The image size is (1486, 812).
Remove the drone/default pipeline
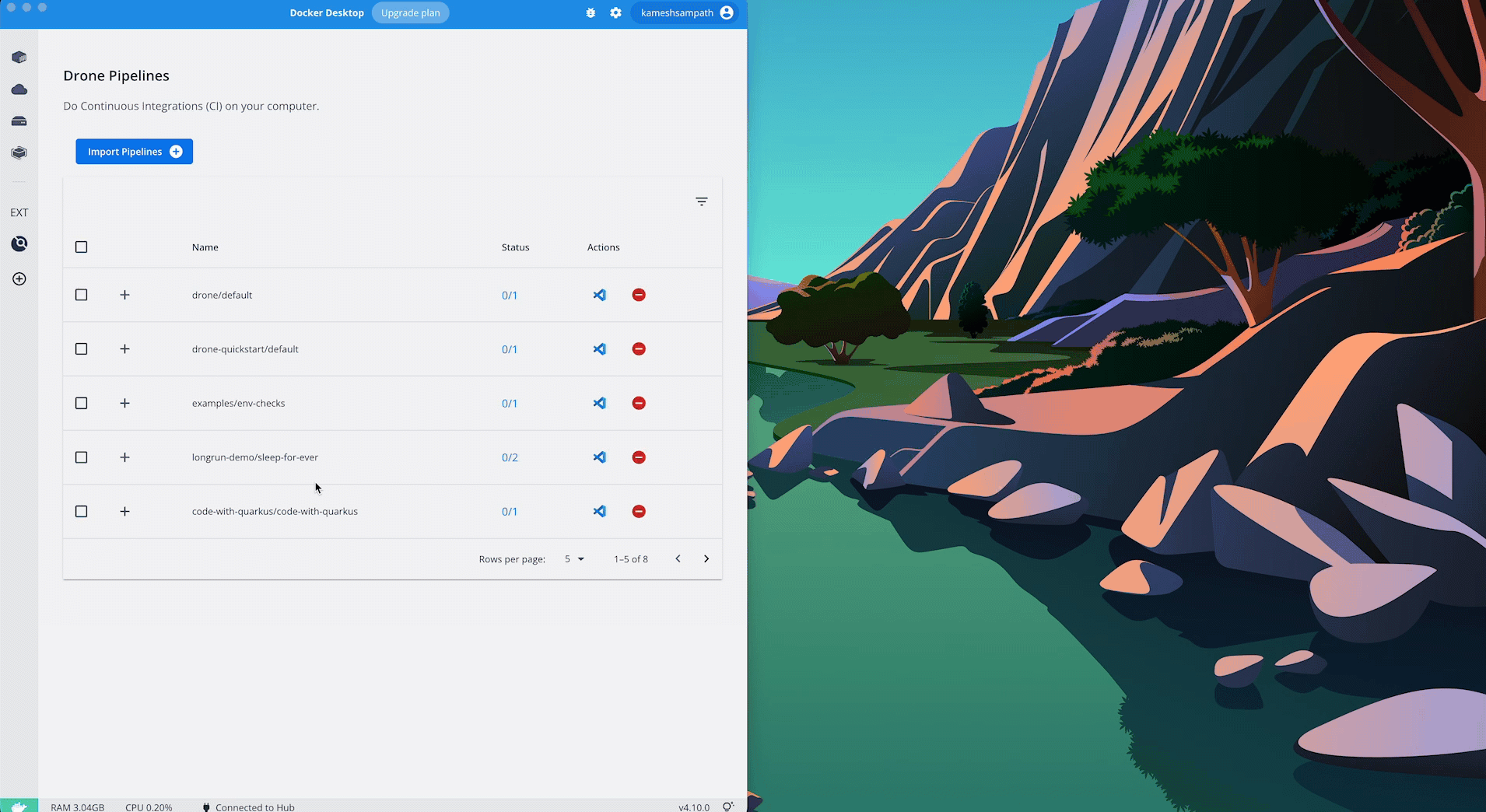click(639, 295)
